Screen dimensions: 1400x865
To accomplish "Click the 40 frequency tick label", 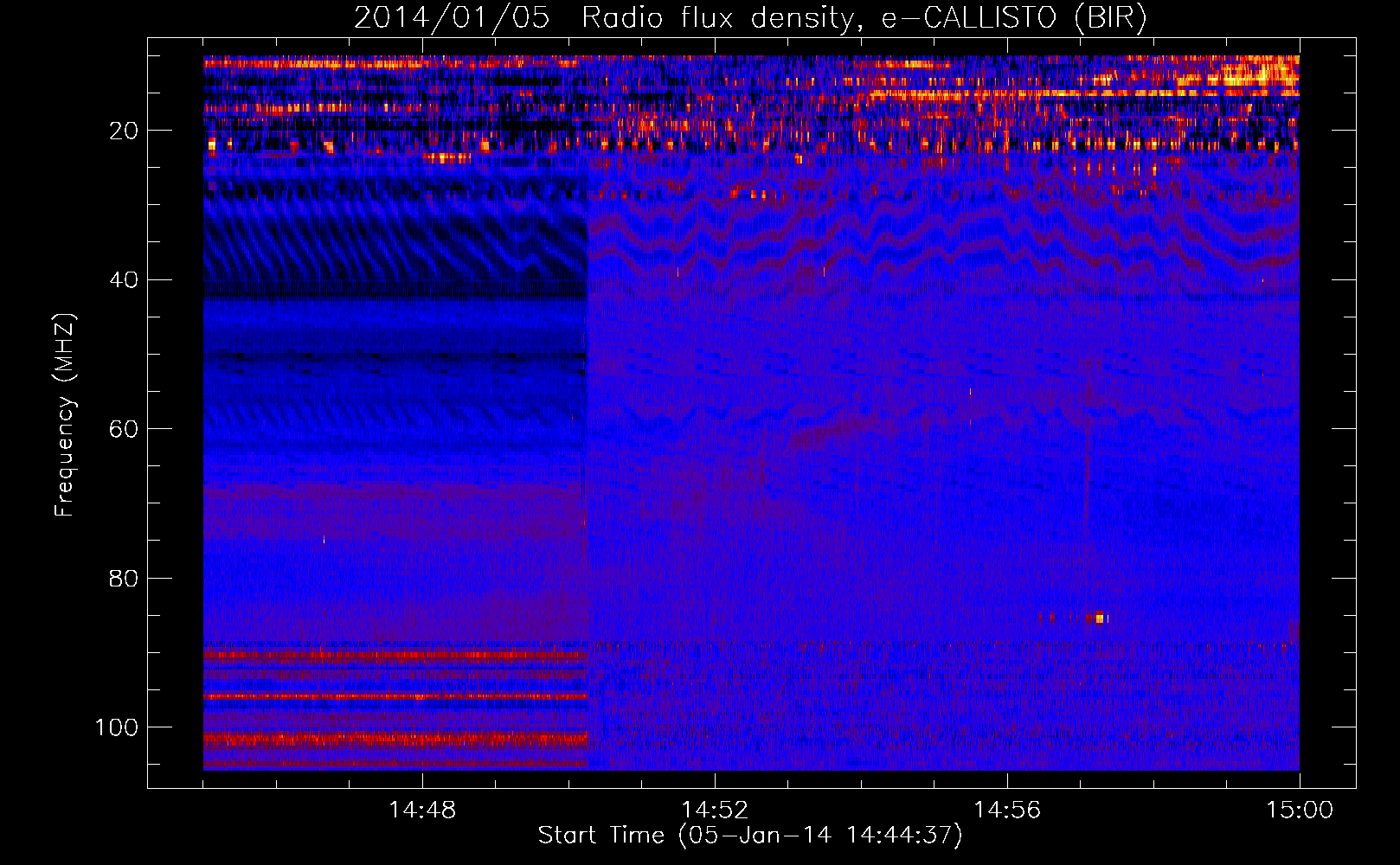I will [x=124, y=280].
